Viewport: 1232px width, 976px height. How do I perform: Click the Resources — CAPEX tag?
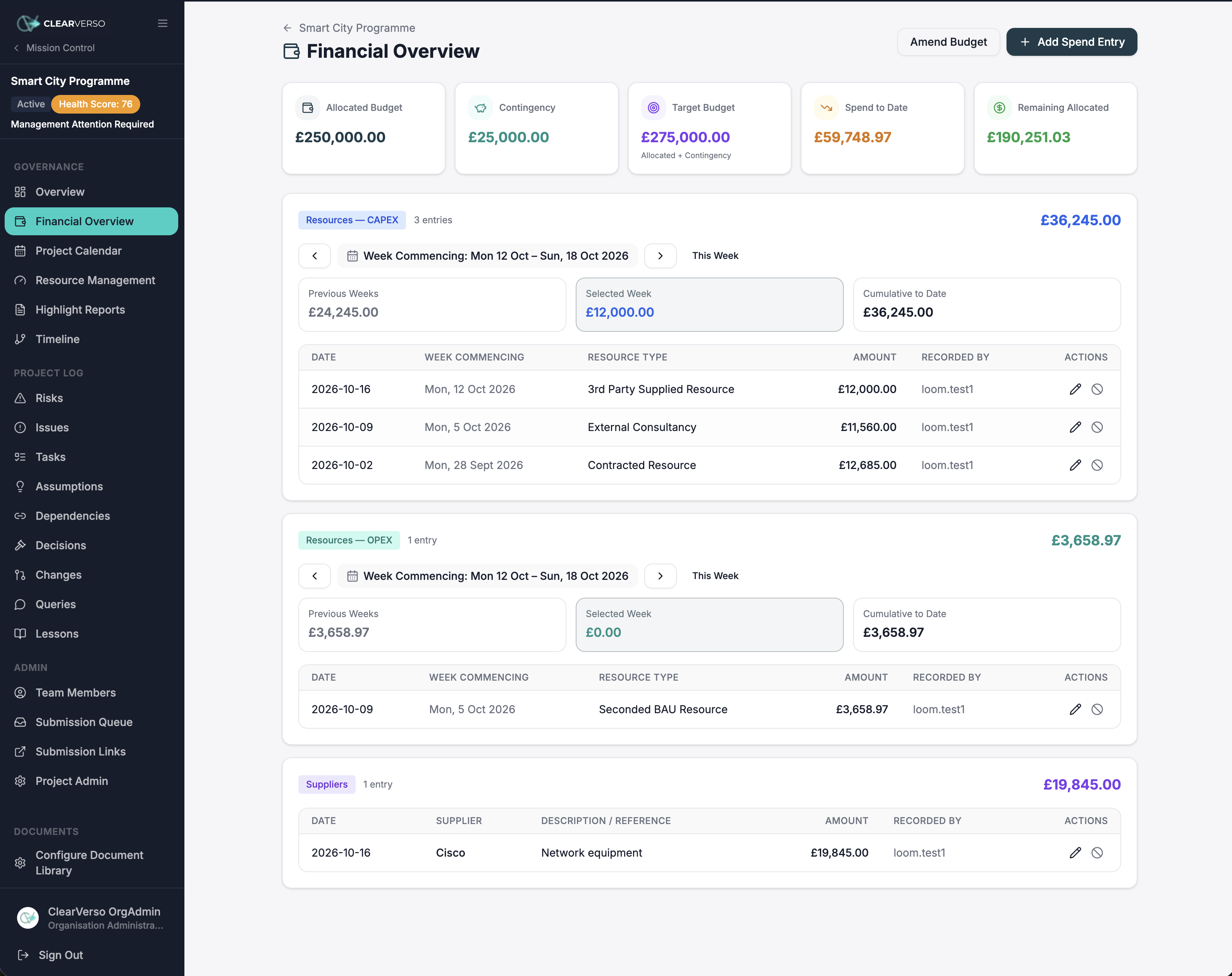pyautogui.click(x=352, y=220)
